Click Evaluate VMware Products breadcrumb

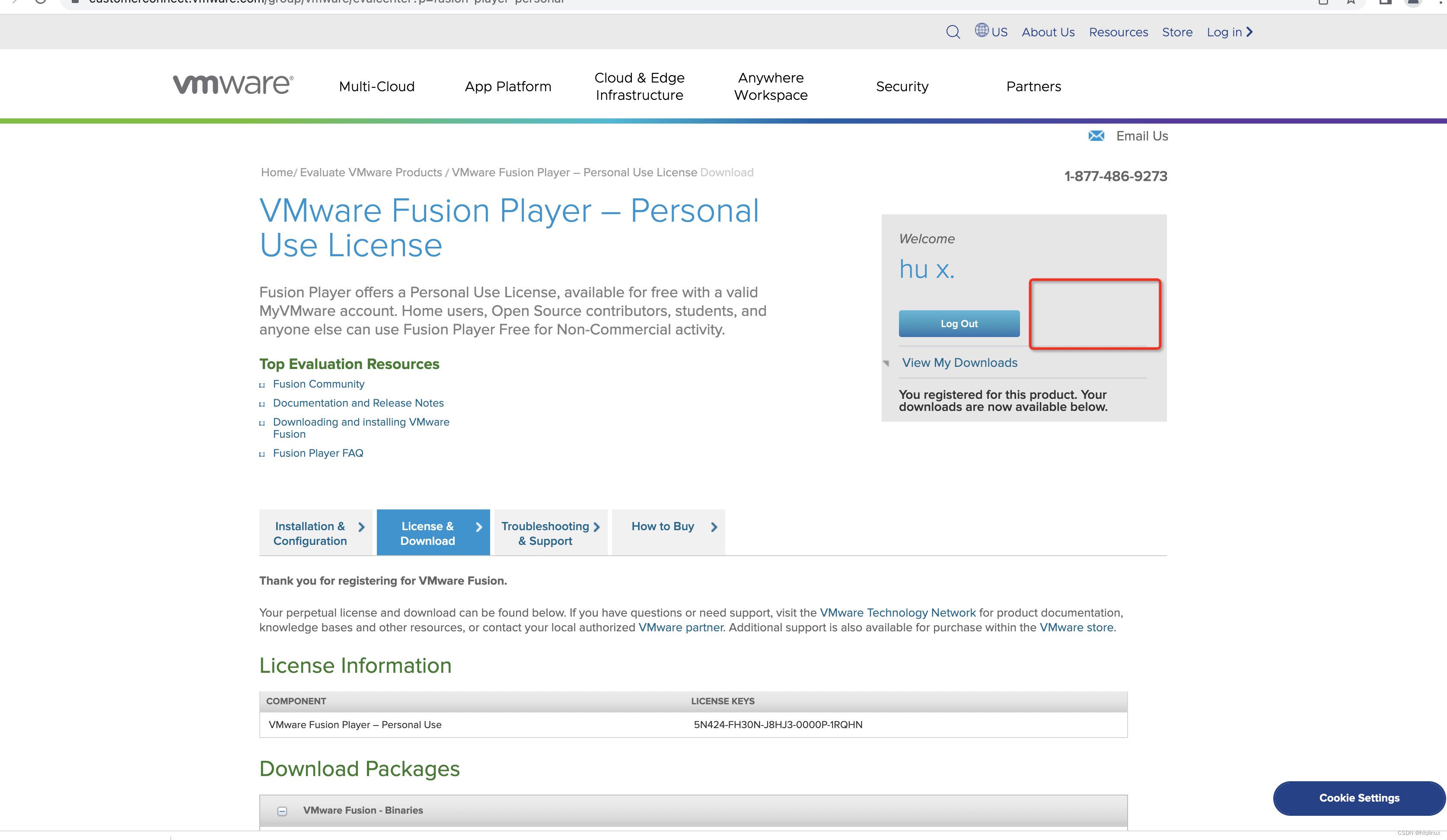(x=370, y=172)
